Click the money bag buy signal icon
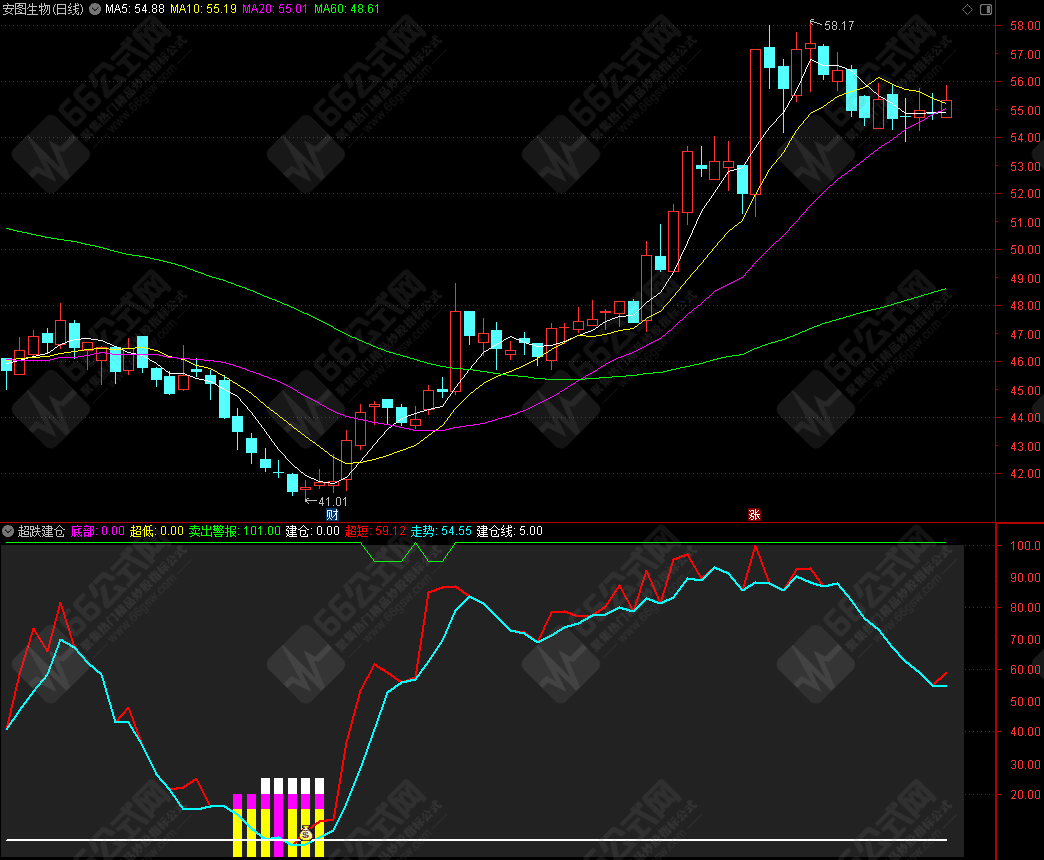Screen dimensions: 1044x860 (x=306, y=833)
